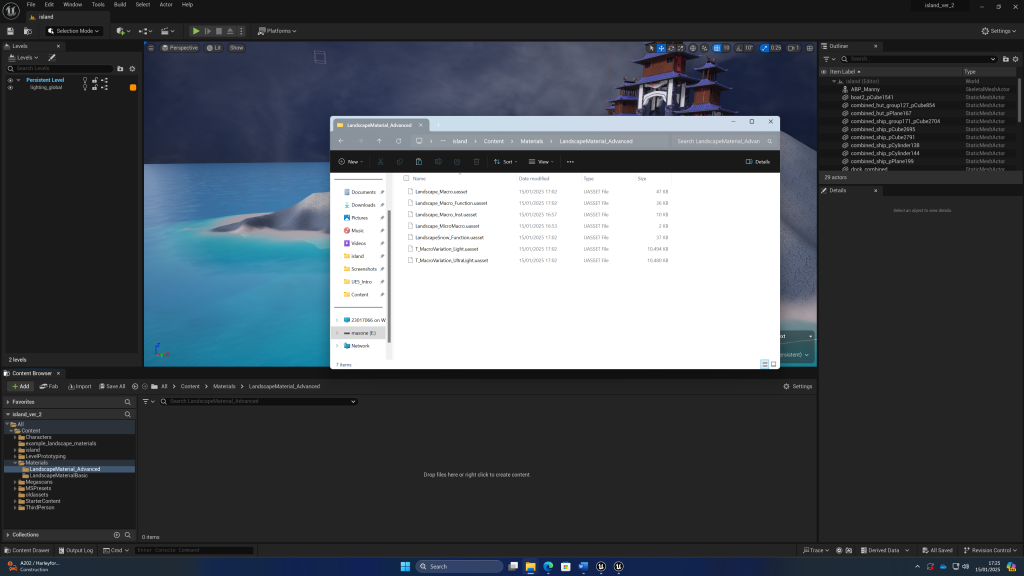Tick the select-all checkbox in File Explorer

[406, 178]
